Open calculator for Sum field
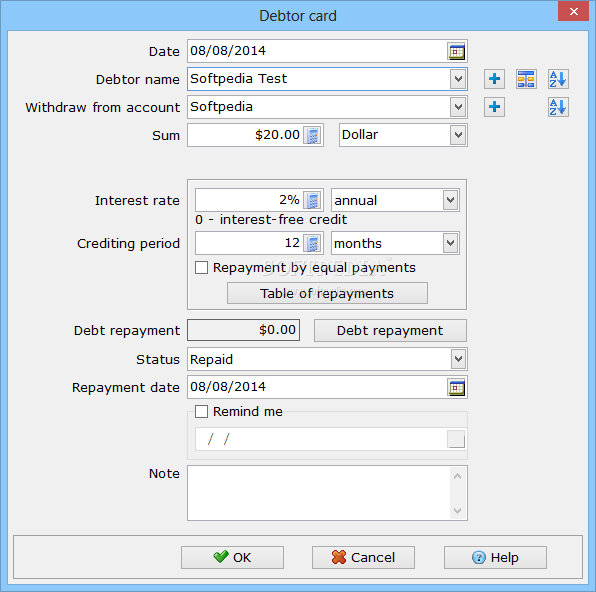This screenshot has height=592, width=596. [312, 135]
